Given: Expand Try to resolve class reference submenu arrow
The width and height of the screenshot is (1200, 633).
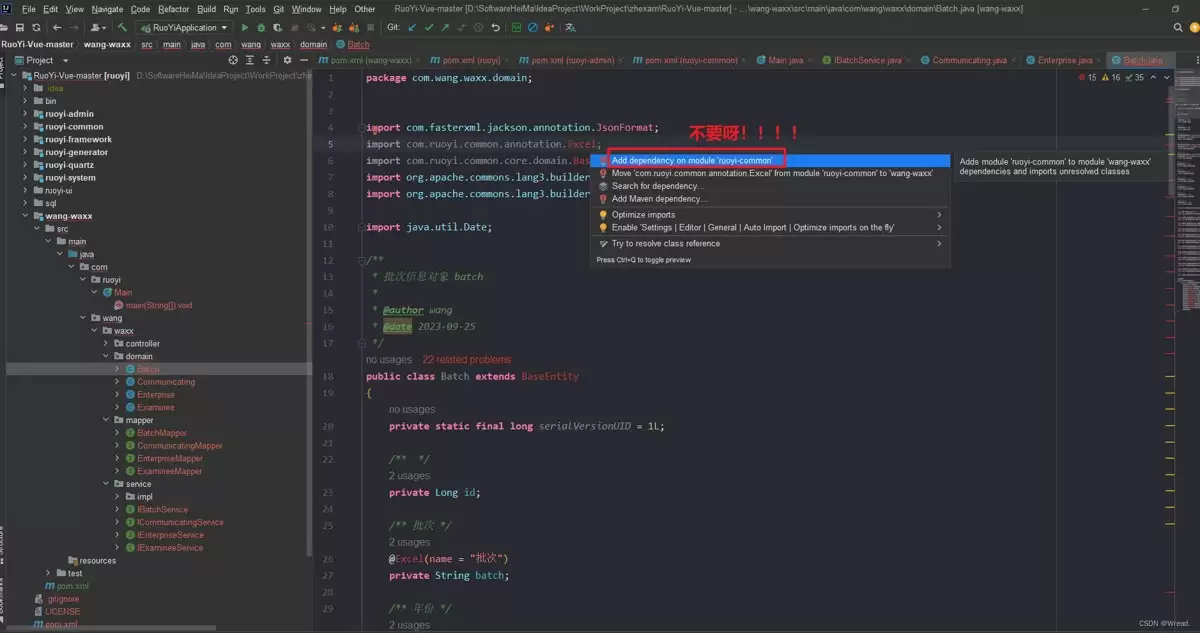Looking at the screenshot, I should [938, 243].
